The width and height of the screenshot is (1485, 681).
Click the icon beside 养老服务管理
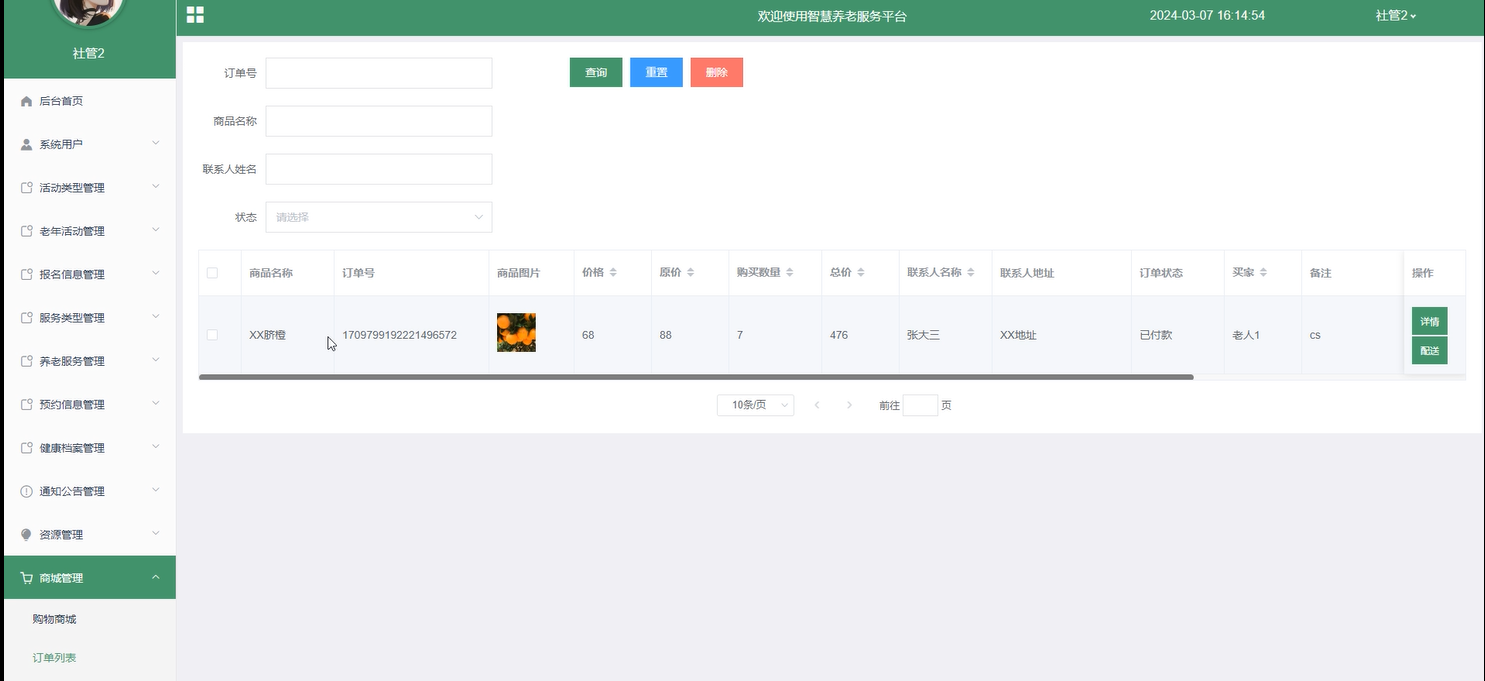[x=27, y=361]
